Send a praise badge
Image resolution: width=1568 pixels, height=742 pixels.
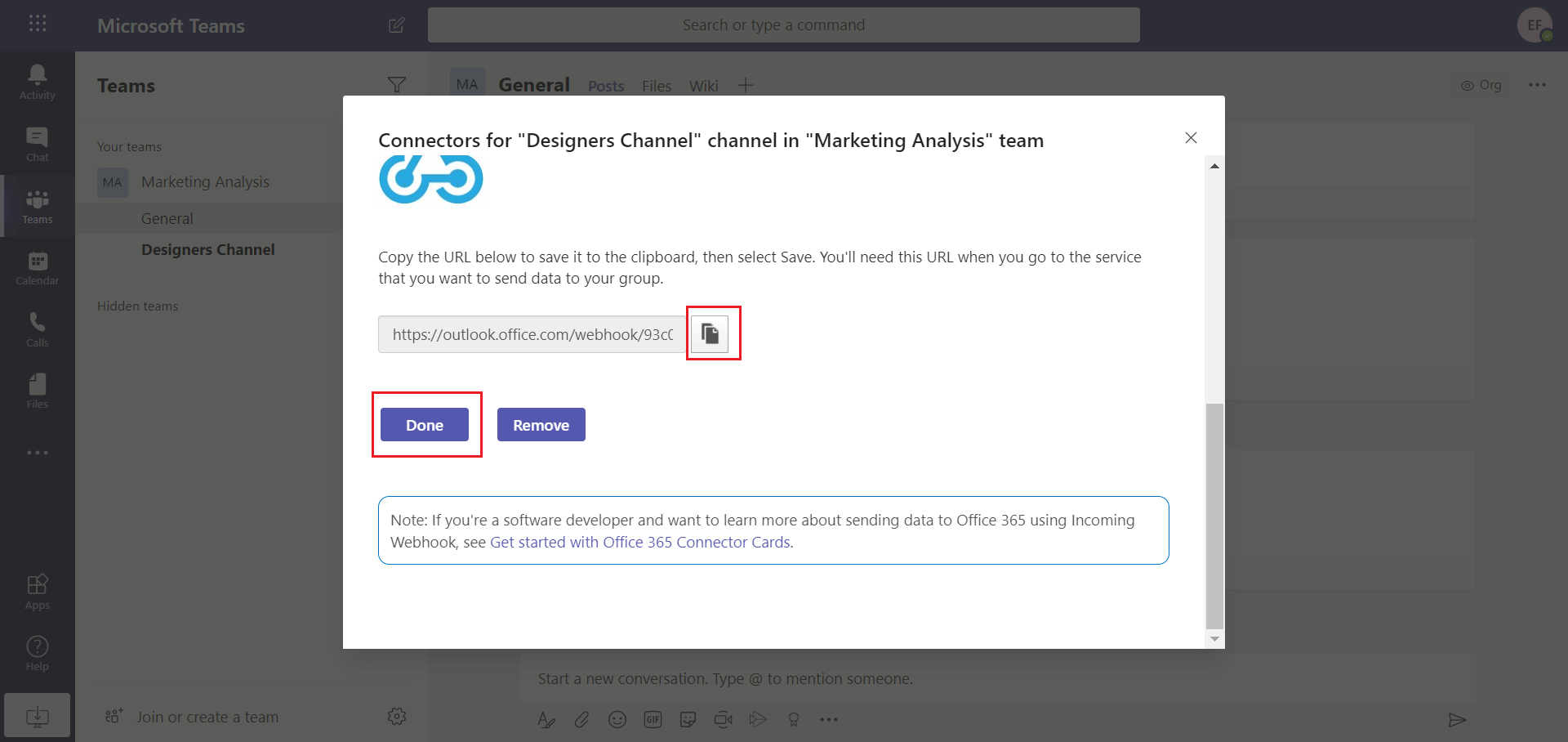click(x=794, y=720)
